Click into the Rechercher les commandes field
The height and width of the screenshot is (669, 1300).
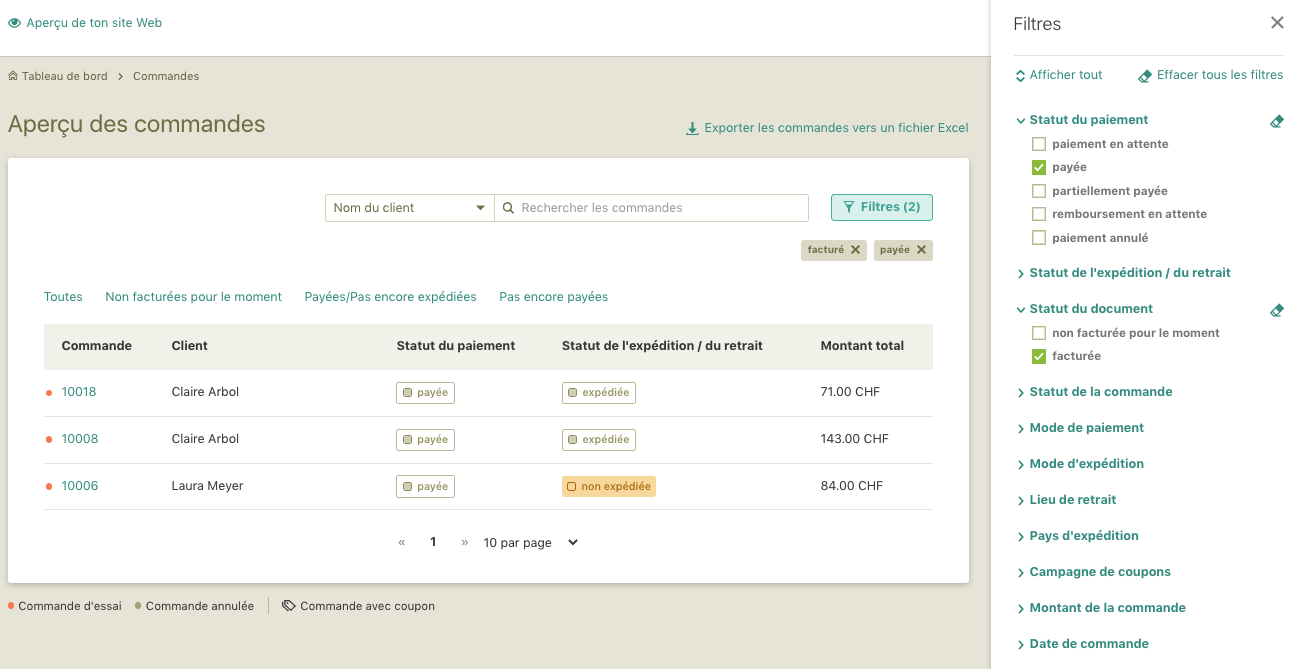(x=652, y=208)
